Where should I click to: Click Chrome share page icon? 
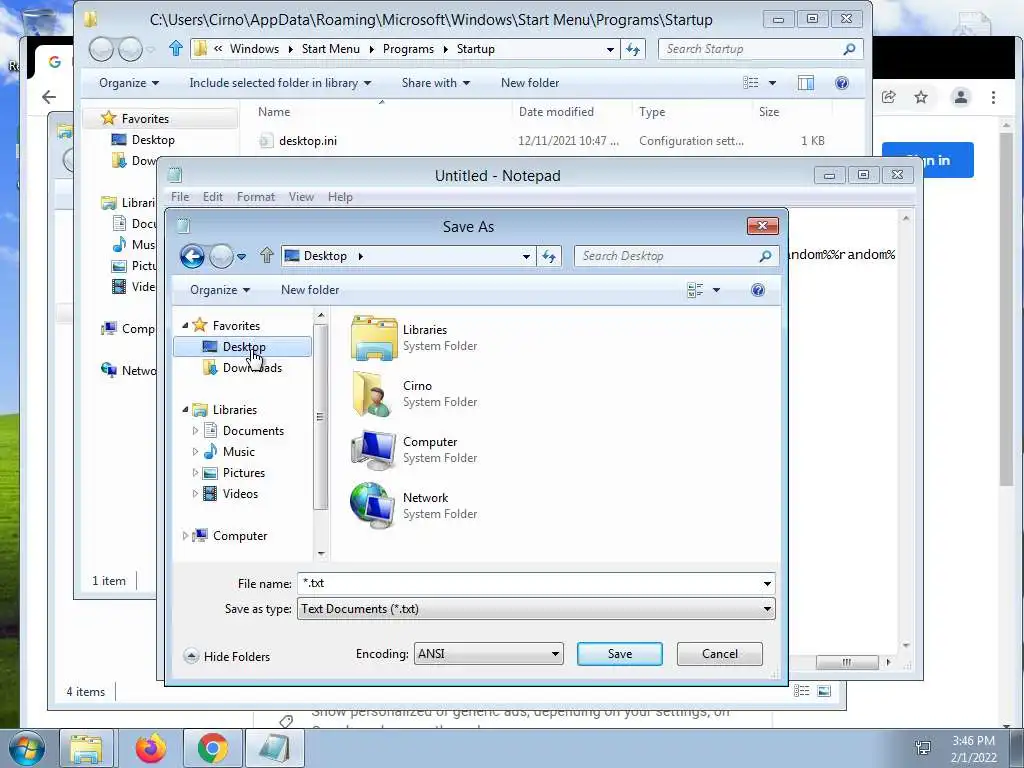[888, 97]
